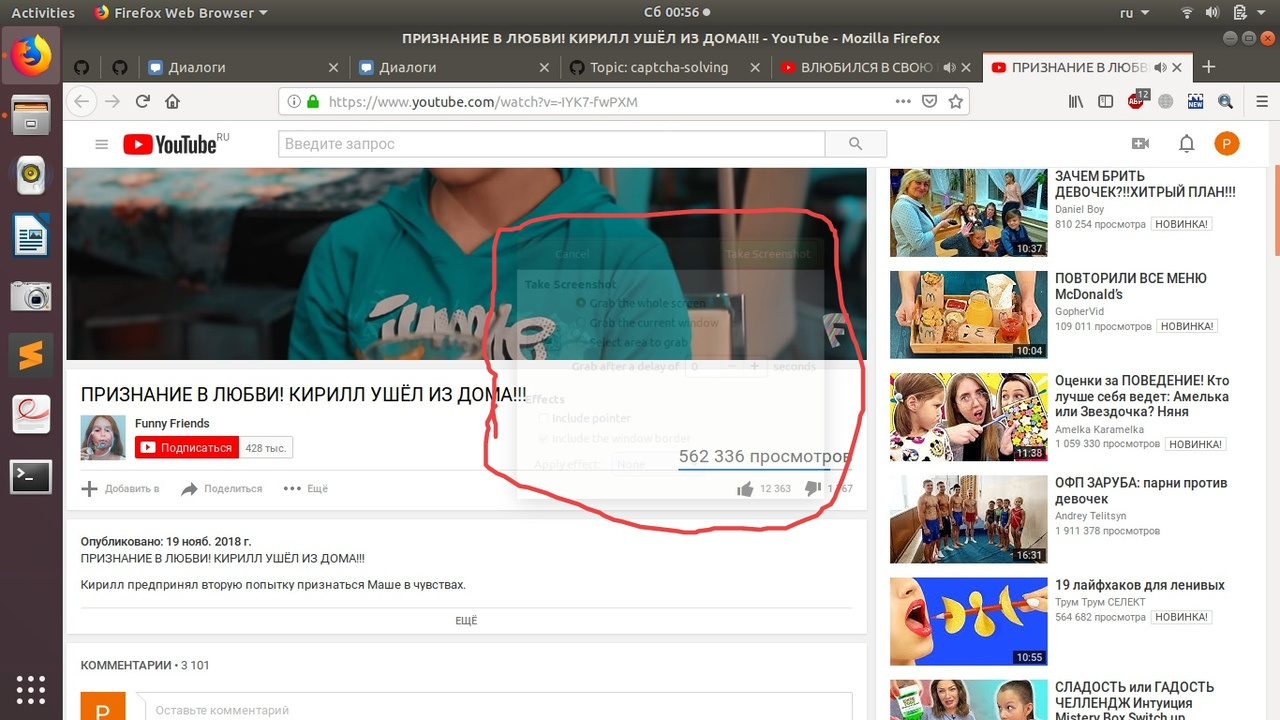Open LibreOffice Writer from the dock
This screenshot has height=720, width=1280.
[x=31, y=236]
